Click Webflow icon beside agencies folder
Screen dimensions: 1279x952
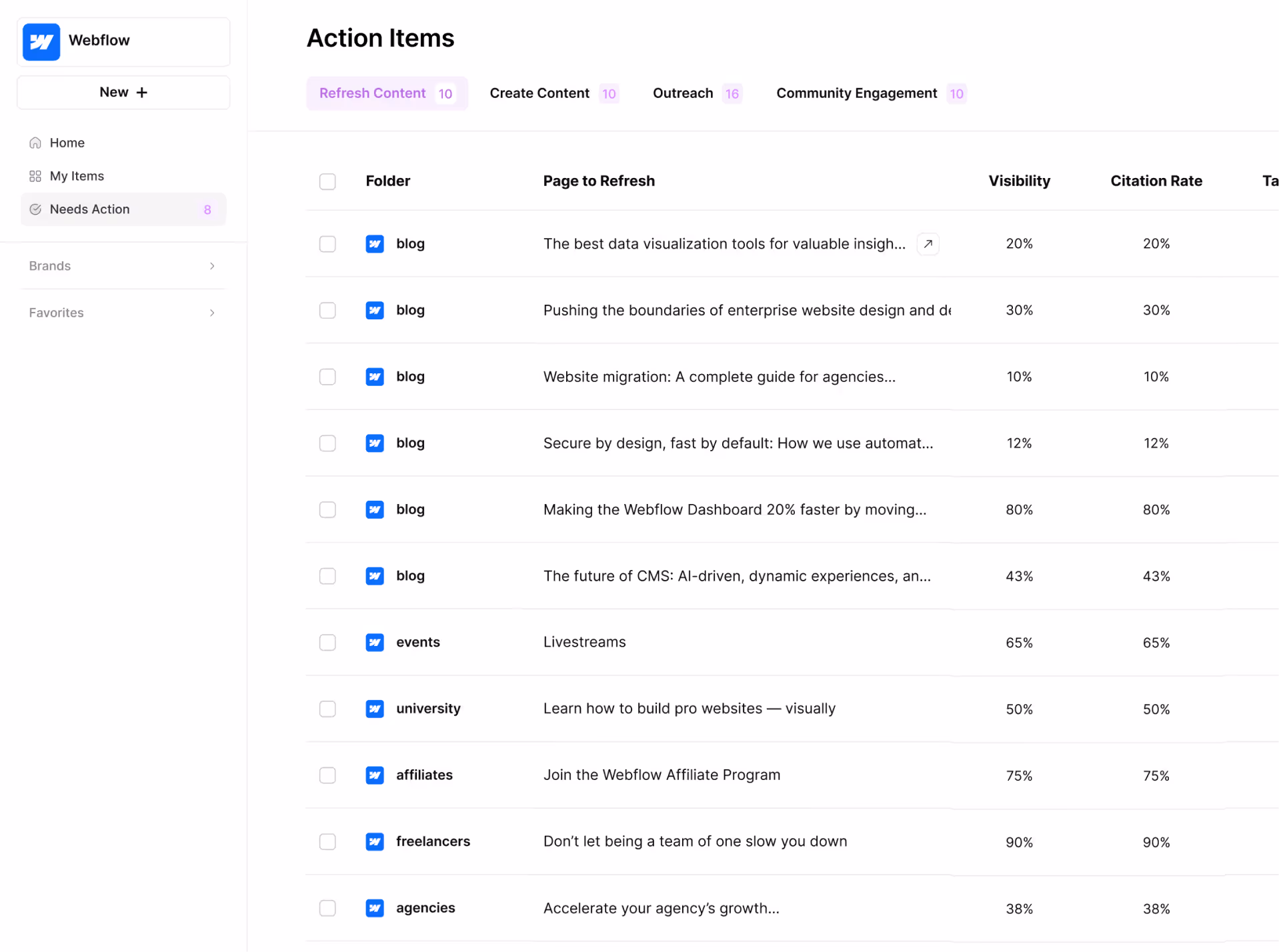click(x=375, y=908)
